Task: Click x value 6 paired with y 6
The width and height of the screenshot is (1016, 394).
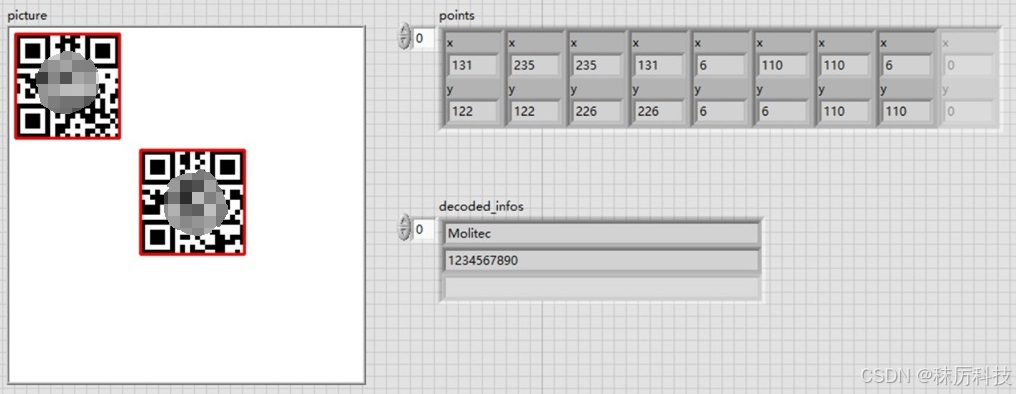Action: [721, 65]
